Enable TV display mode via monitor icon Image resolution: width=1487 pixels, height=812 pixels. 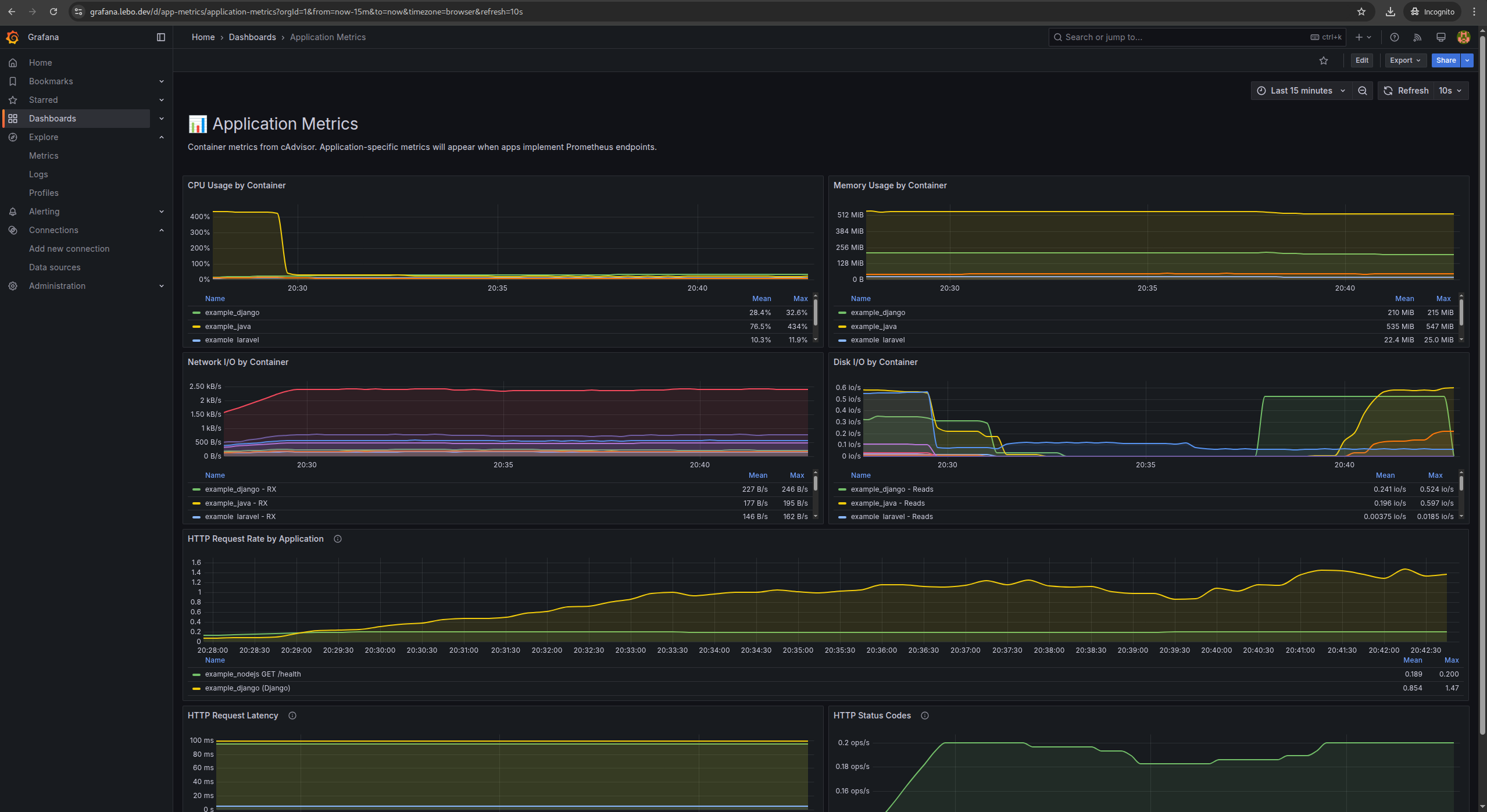pos(1440,37)
